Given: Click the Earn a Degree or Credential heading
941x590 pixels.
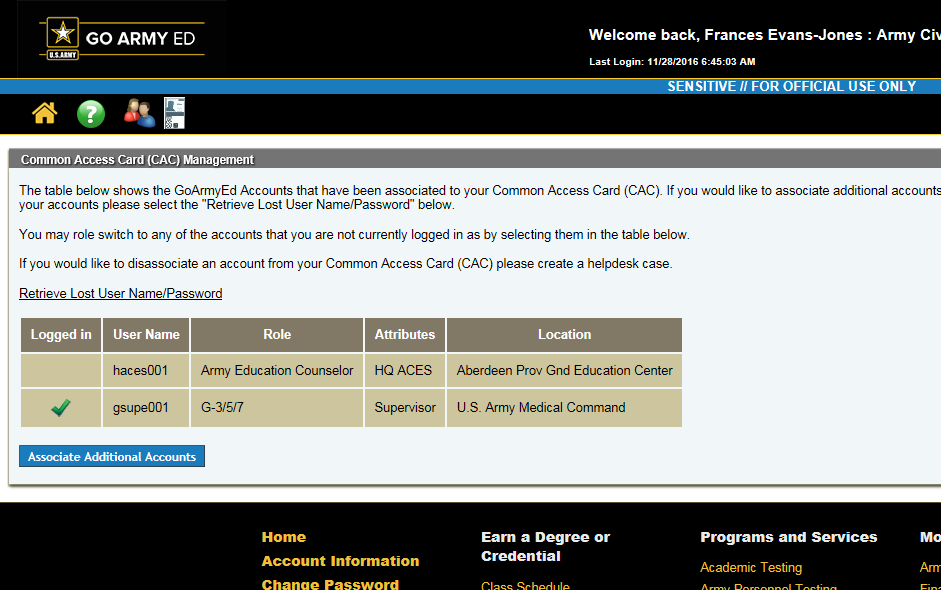Looking at the screenshot, I should click(546, 547).
